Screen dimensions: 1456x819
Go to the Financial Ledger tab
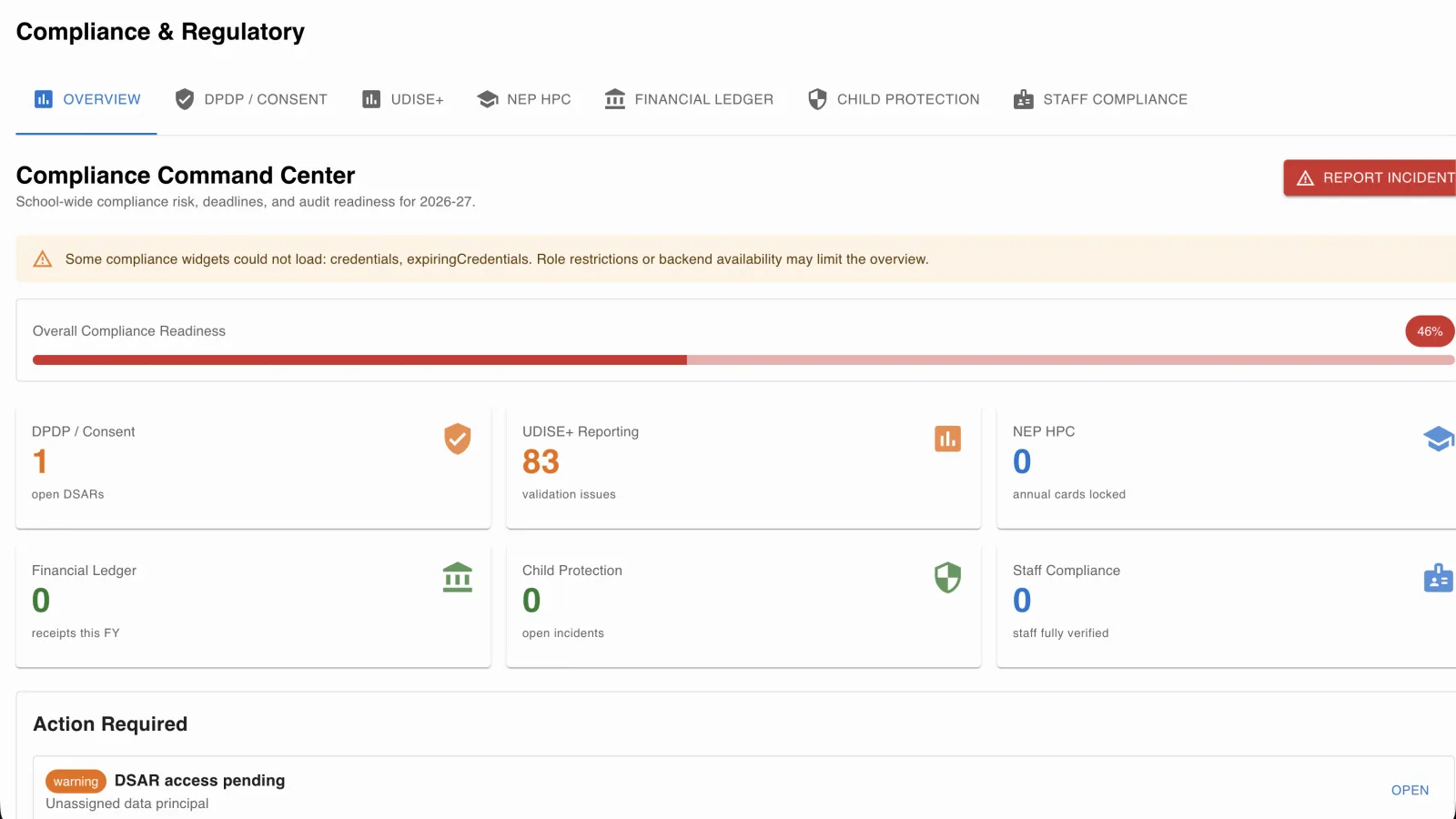pyautogui.click(x=689, y=99)
